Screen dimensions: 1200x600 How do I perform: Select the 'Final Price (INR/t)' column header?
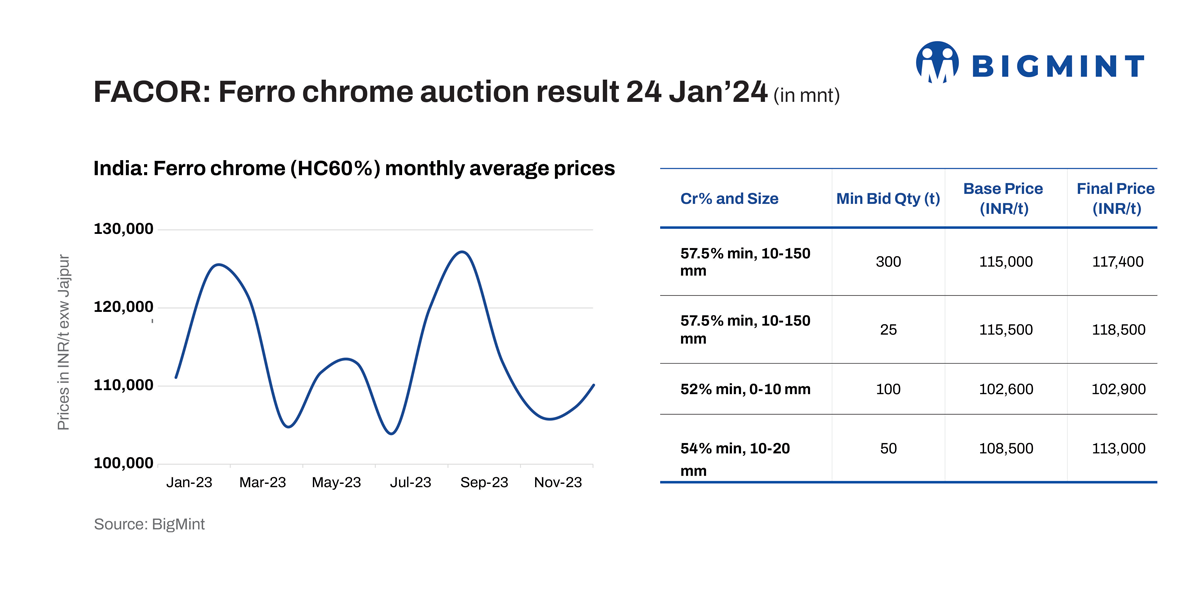click(x=1115, y=198)
